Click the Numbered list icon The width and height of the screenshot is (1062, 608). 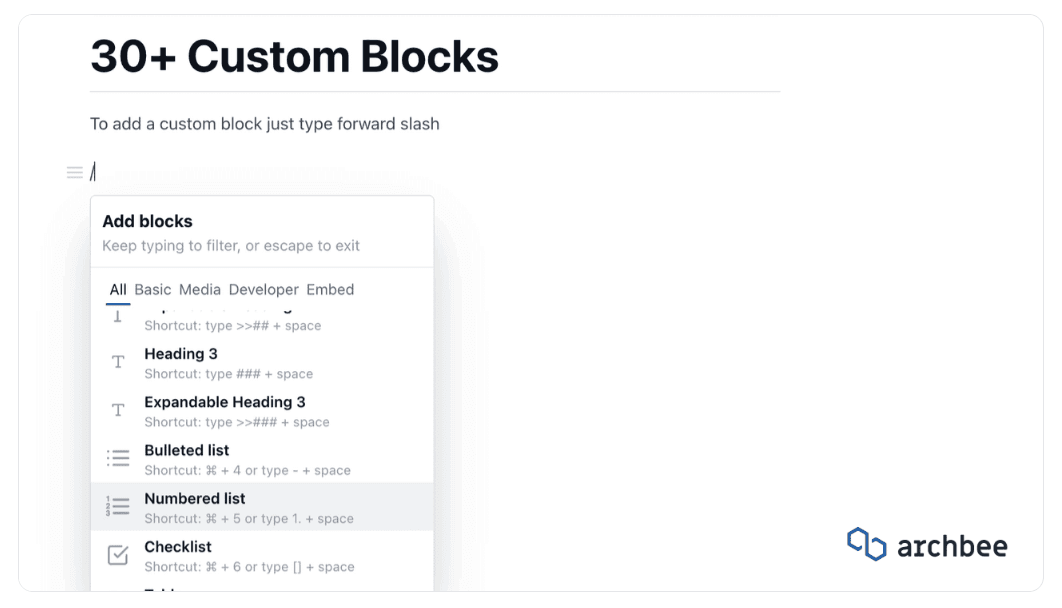(x=118, y=507)
